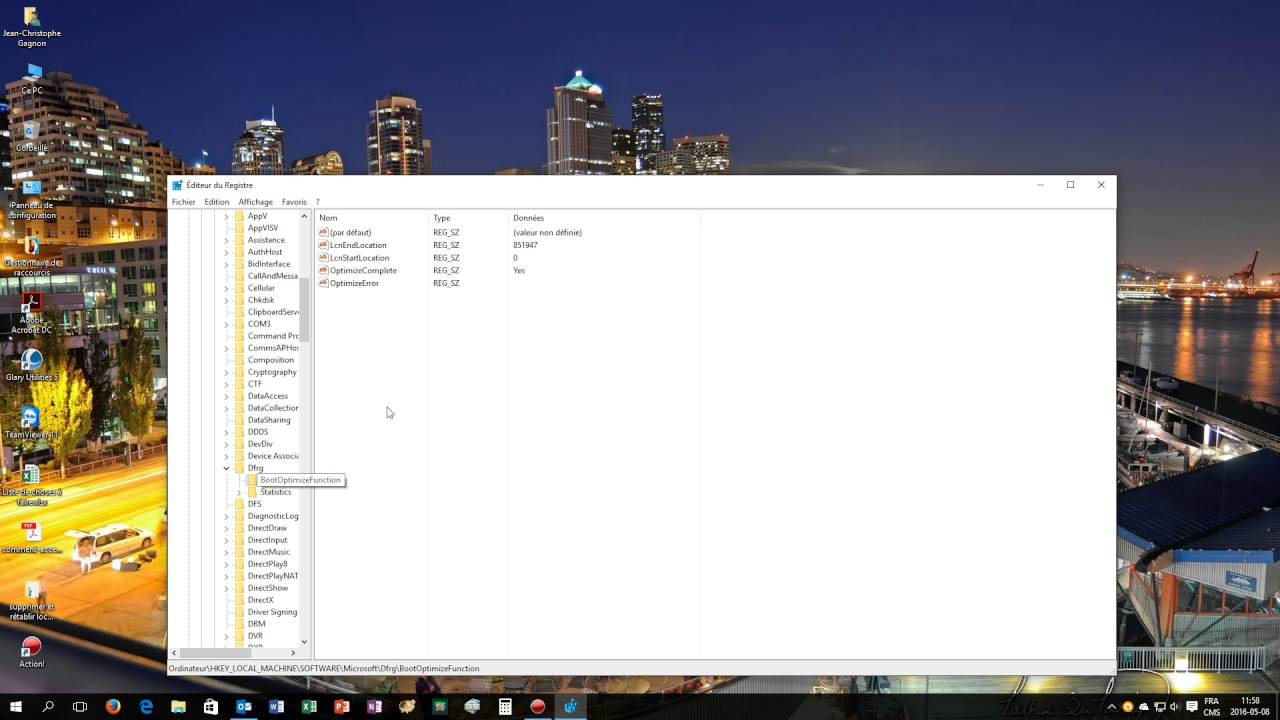Open the Action Center notification icon
This screenshot has width=1280, height=720.
[1192, 706]
